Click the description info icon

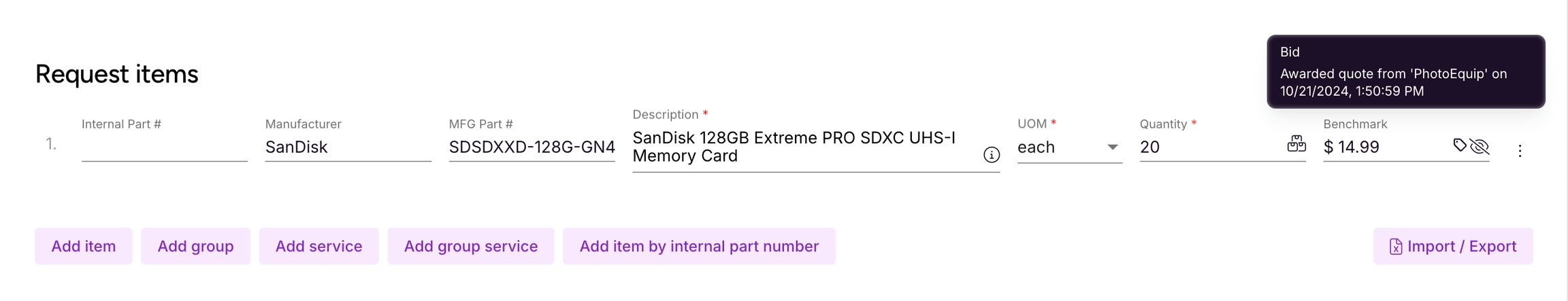[992, 155]
